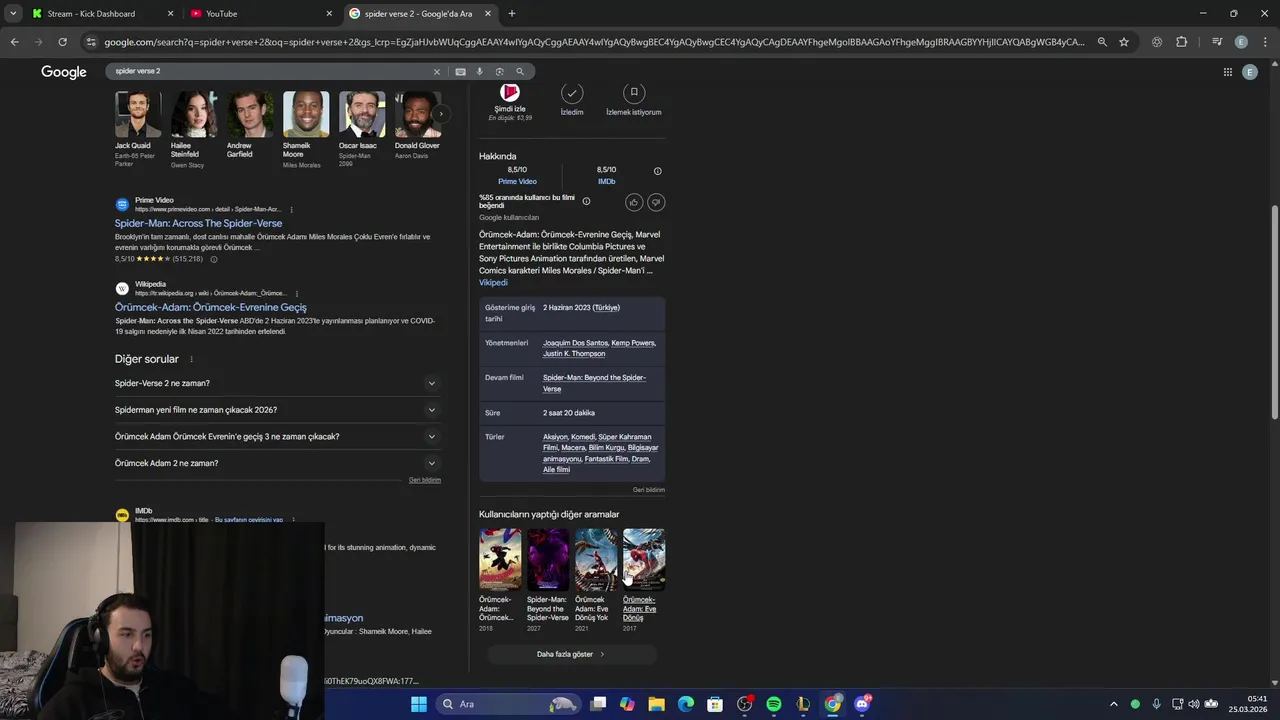The height and width of the screenshot is (720, 1280).
Task: Expand Örümcek Evrenin'e geçiş 3 question
Action: pyautogui.click(x=277, y=437)
